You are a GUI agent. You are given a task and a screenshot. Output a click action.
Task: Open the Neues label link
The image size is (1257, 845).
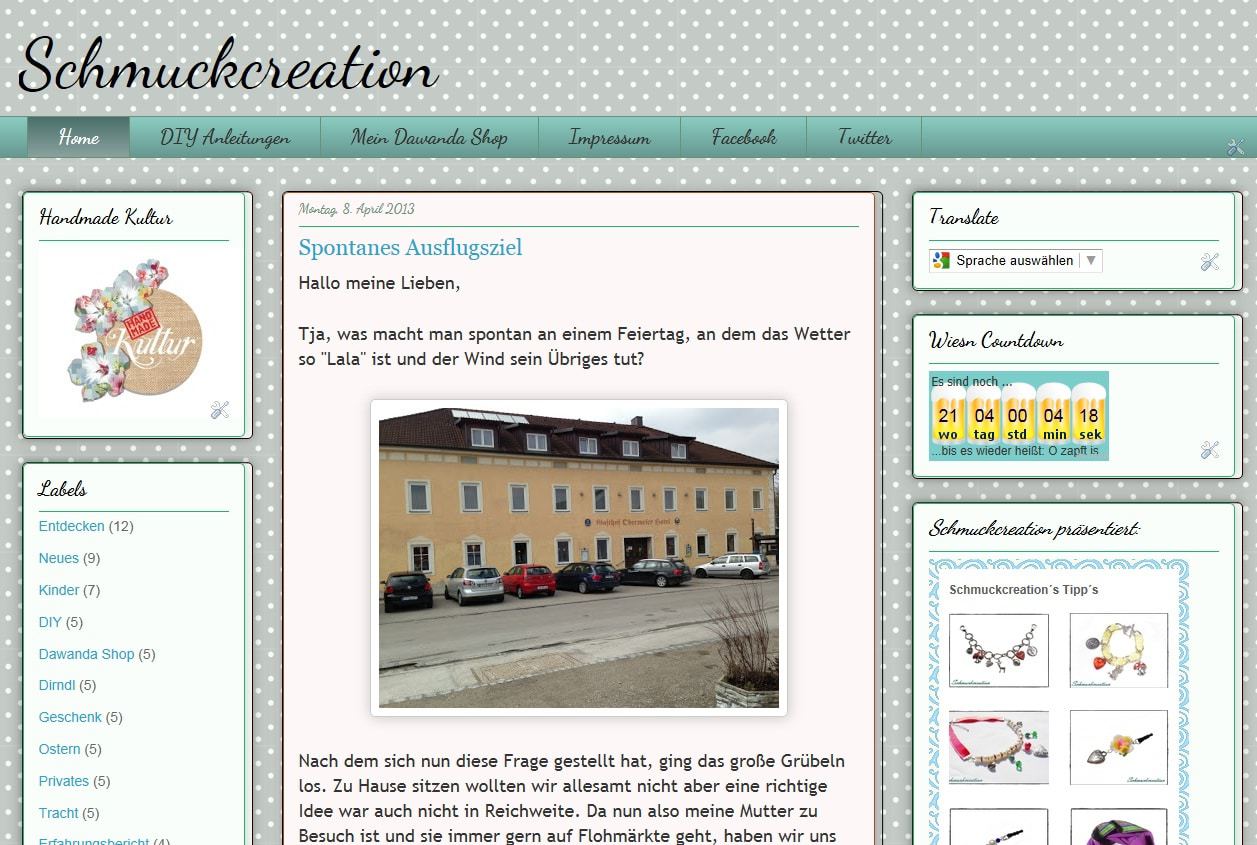pos(58,558)
